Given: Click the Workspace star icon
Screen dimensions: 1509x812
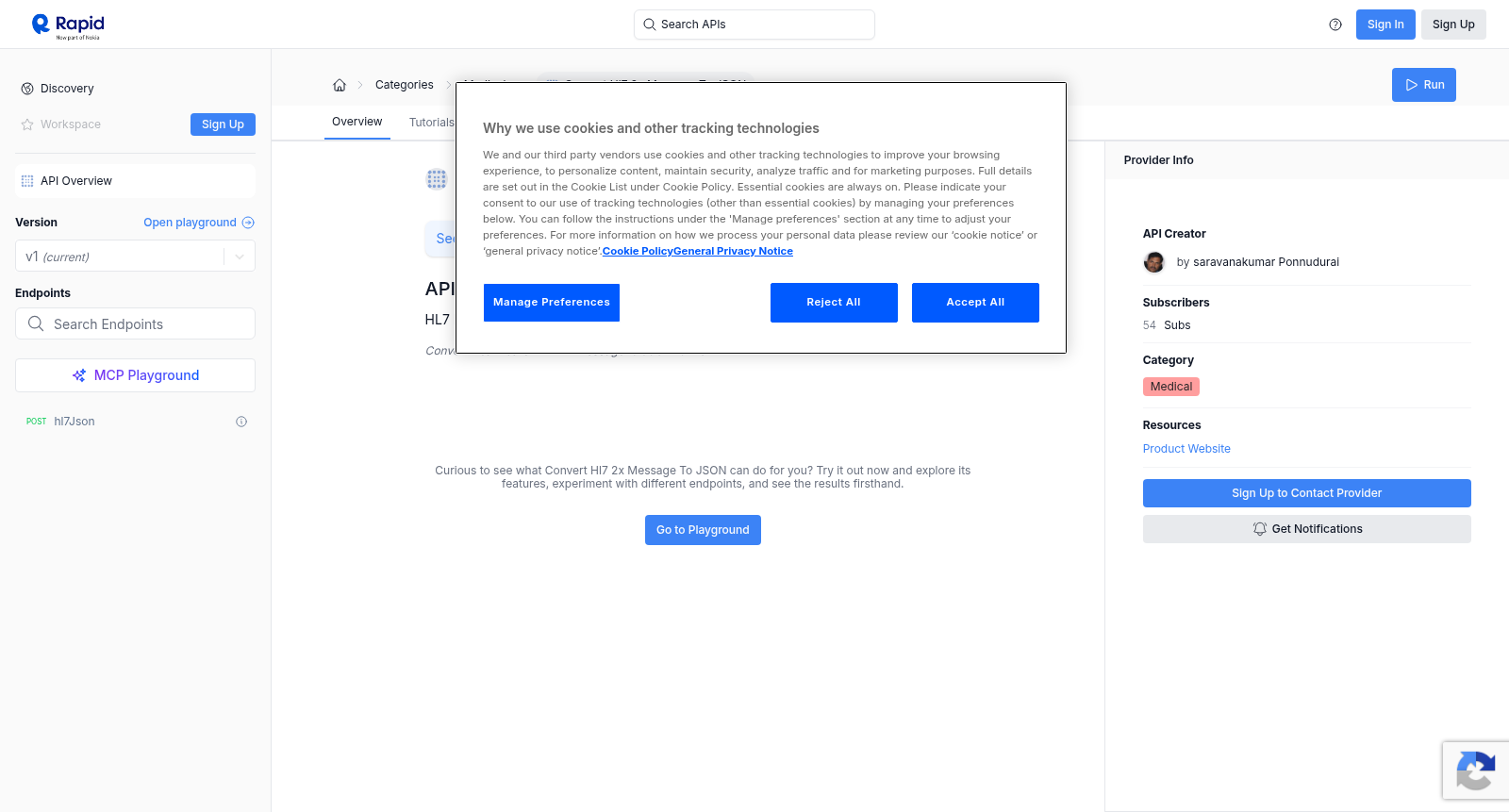Looking at the screenshot, I should pos(27,124).
